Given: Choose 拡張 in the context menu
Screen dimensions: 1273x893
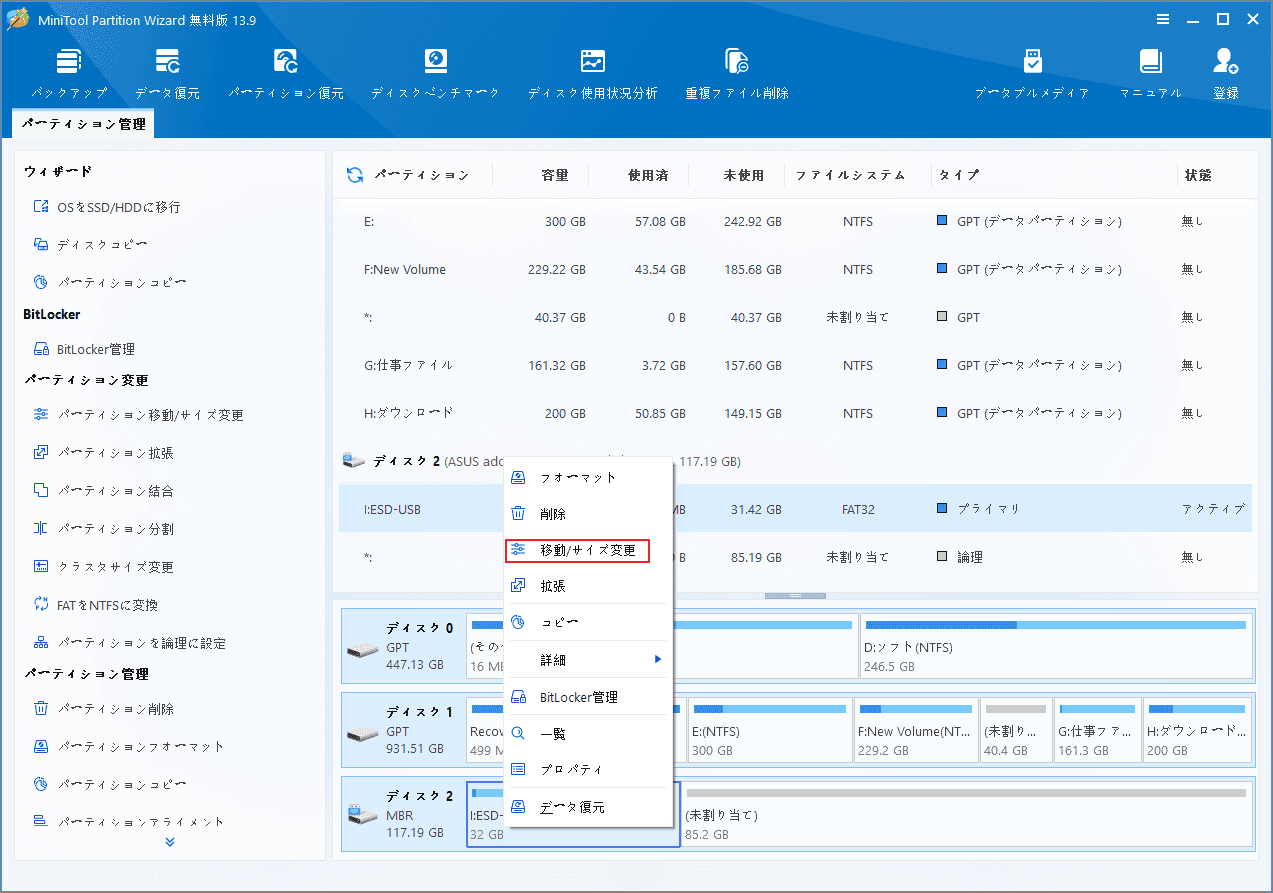Looking at the screenshot, I should tap(589, 586).
